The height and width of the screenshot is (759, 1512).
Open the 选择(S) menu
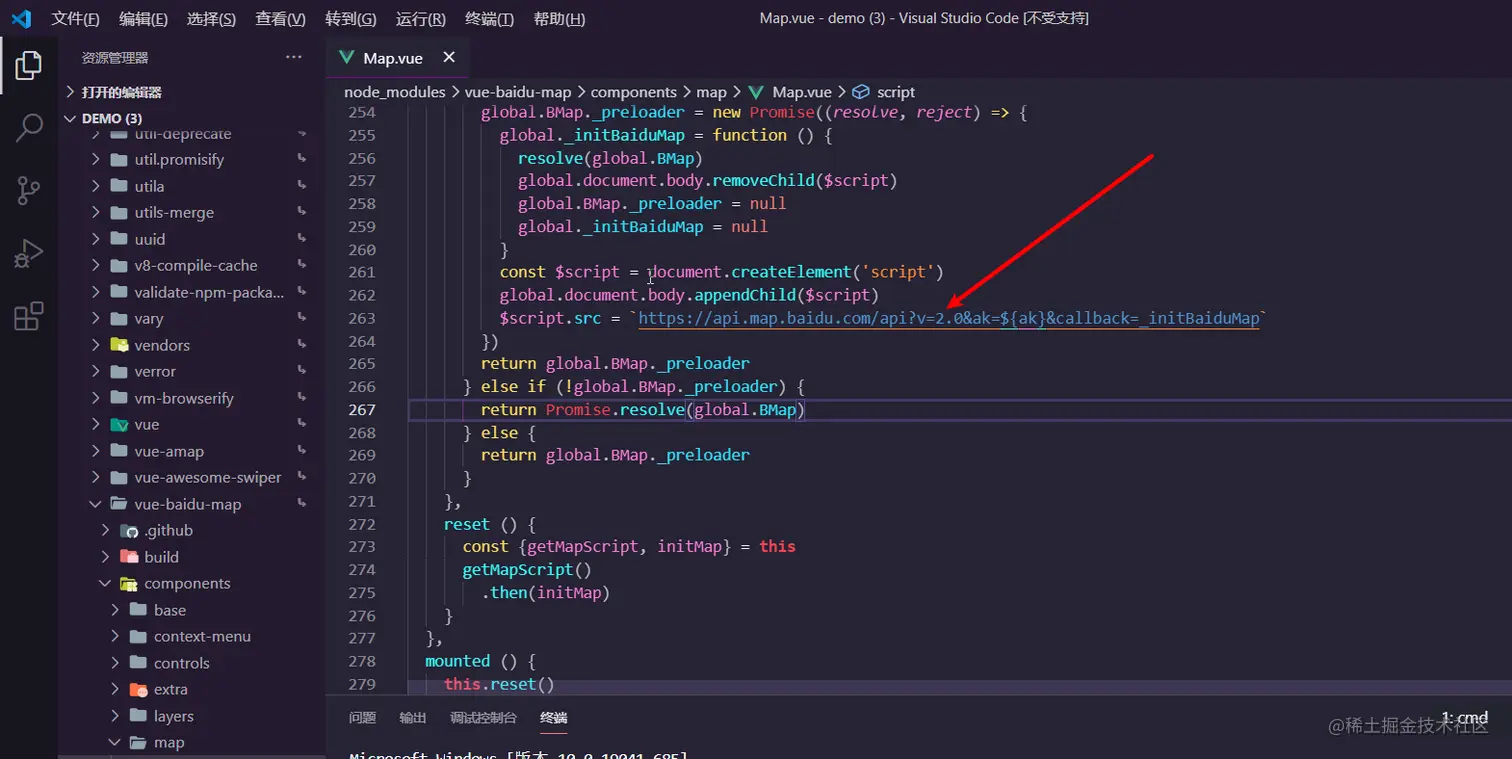[x=211, y=19]
